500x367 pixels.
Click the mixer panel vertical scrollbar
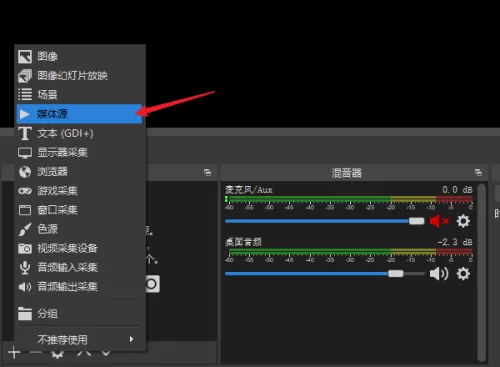point(482,272)
